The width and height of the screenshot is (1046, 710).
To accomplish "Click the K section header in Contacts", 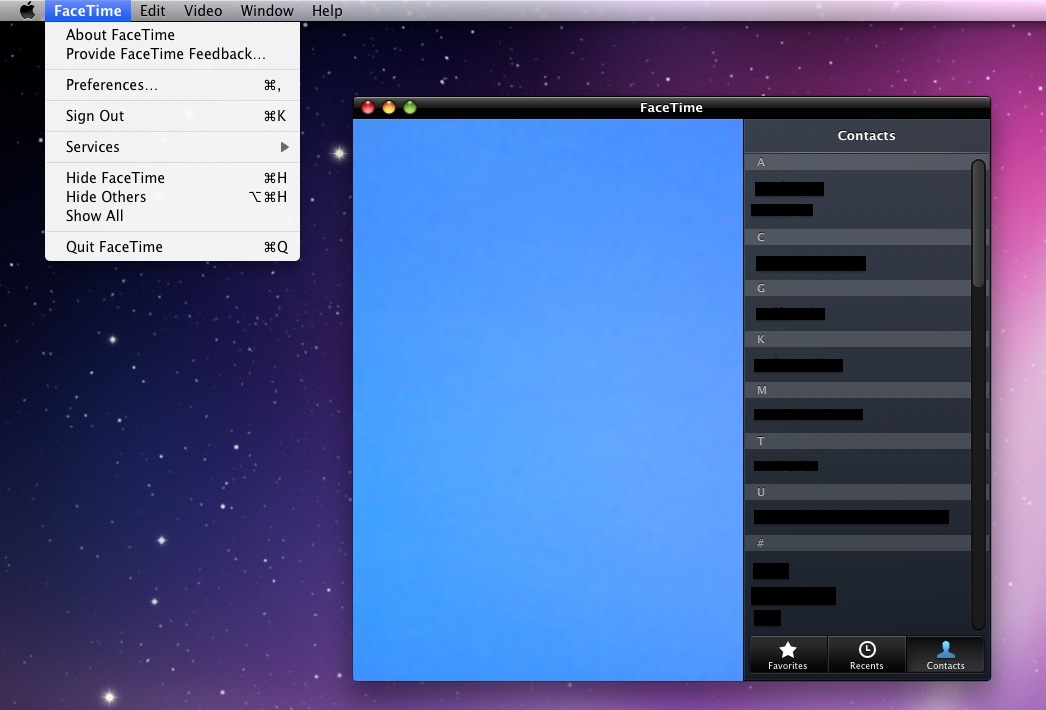I will [x=858, y=339].
